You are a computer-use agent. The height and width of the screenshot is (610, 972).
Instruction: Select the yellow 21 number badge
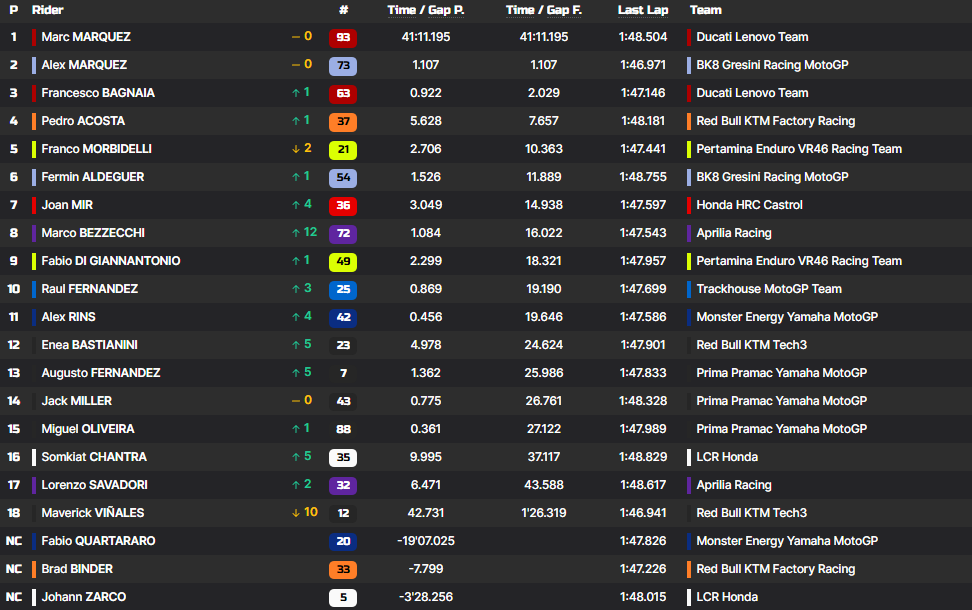(x=343, y=149)
